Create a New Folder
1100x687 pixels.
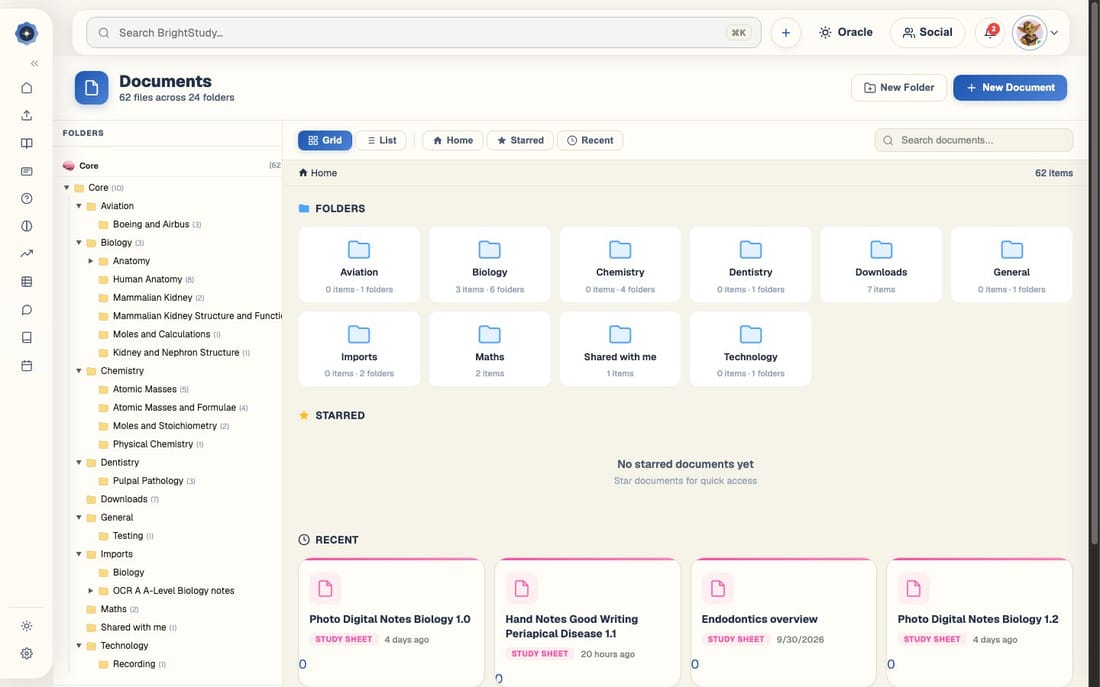(899, 88)
